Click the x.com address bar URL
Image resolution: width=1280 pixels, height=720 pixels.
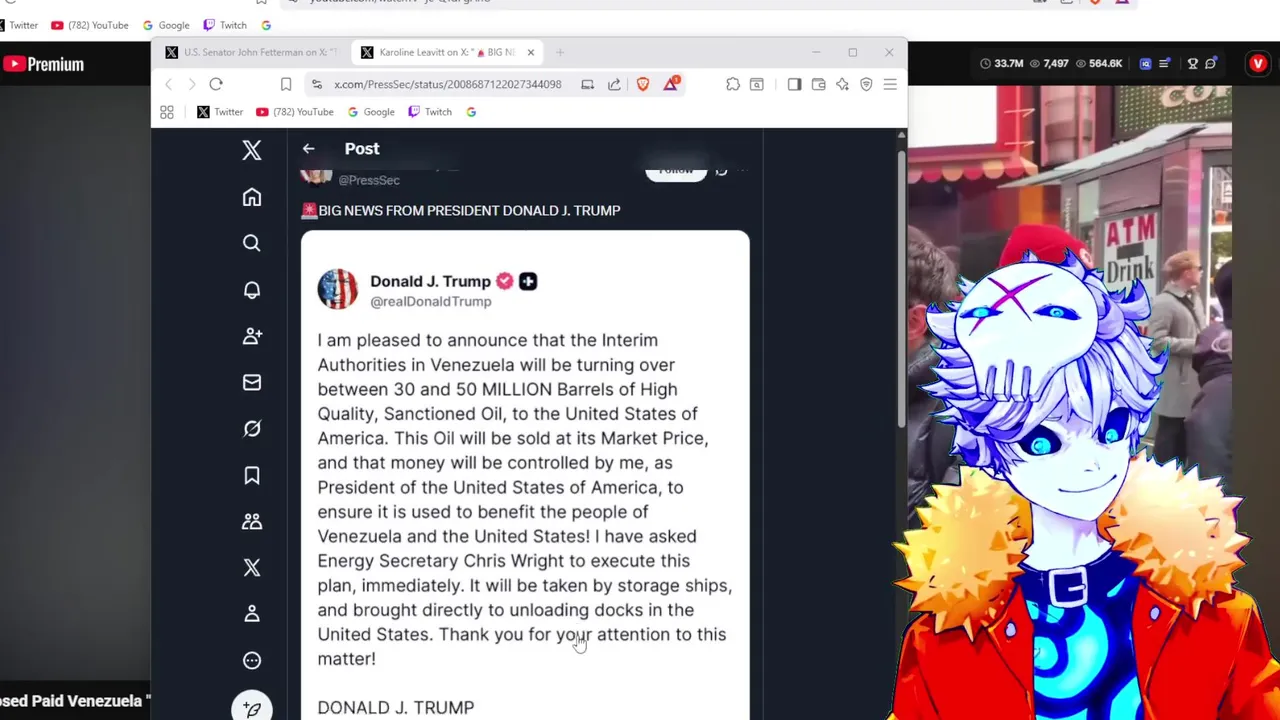[447, 84]
